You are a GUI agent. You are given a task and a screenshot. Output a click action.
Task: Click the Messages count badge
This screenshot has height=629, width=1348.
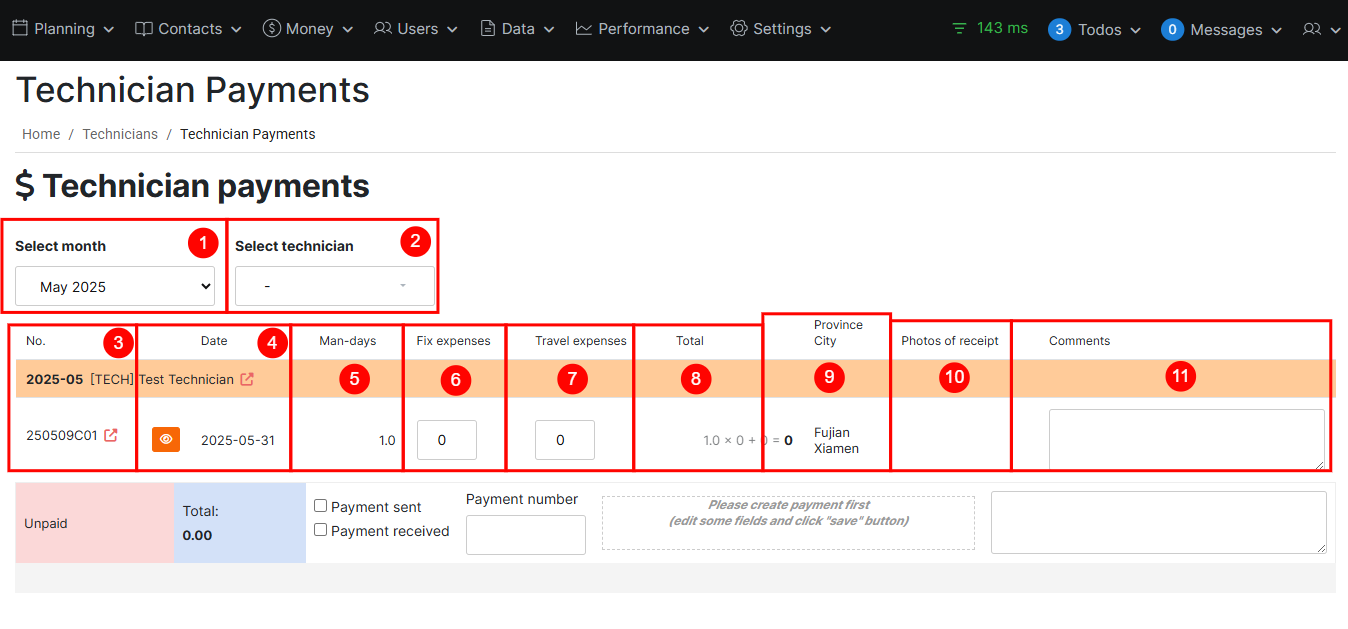[x=1172, y=30]
